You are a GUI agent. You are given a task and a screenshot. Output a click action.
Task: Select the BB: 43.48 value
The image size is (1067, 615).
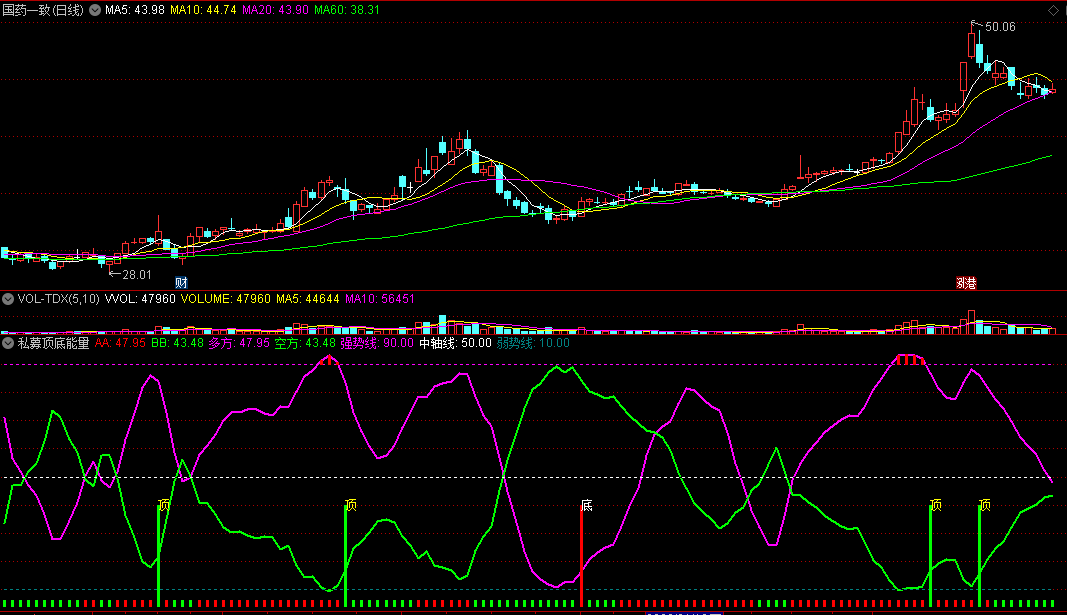[178, 343]
